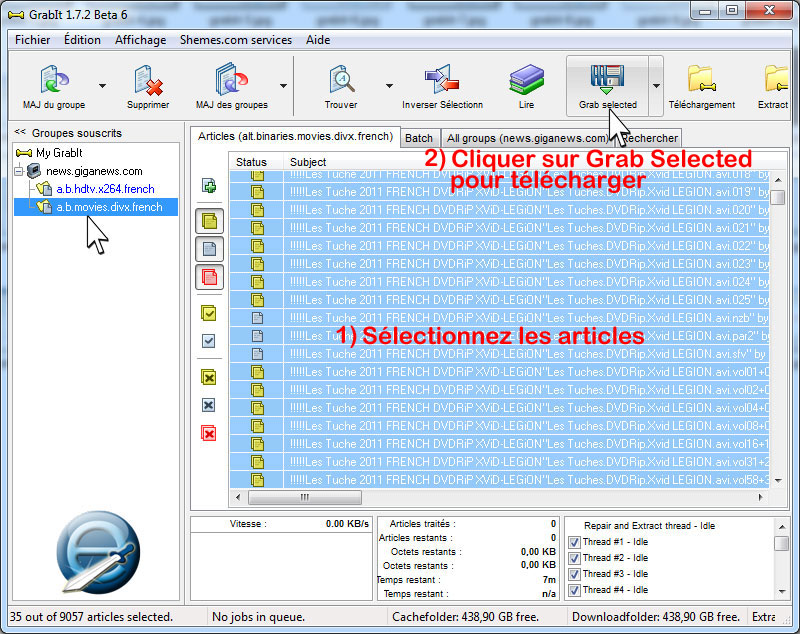The height and width of the screenshot is (634, 800).
Task: Click horizontal scrollbar thumb in articles list
Action: (x=305, y=497)
